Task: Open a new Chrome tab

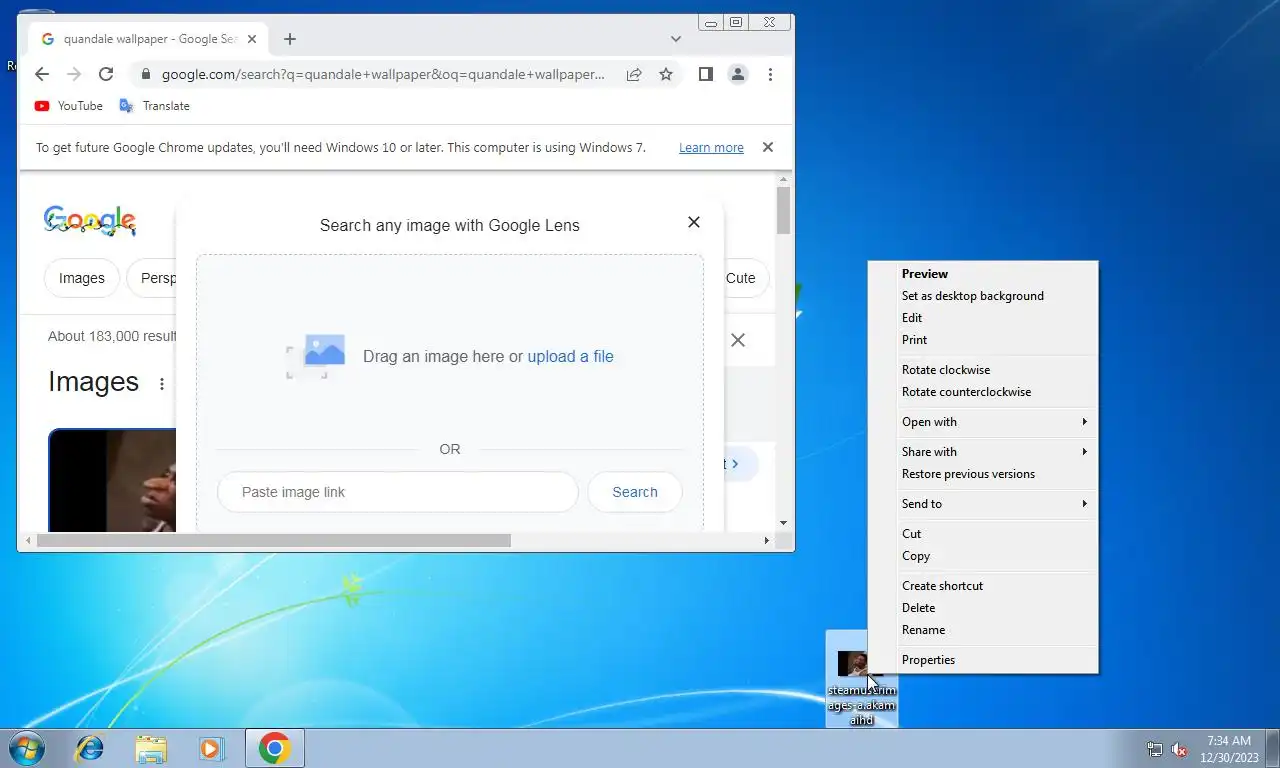Action: [x=290, y=39]
